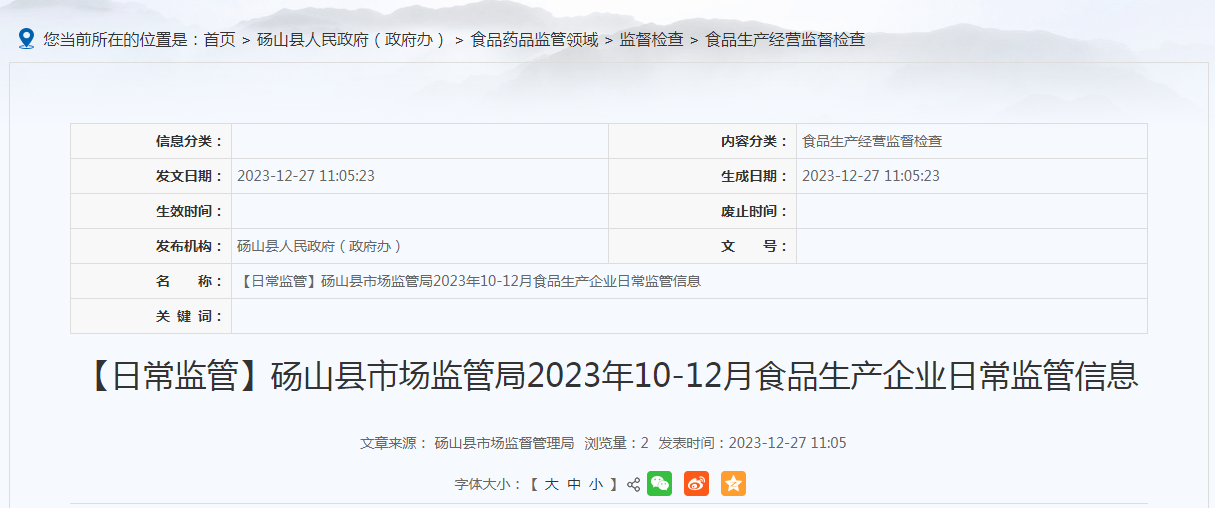
Task: Navigate to 监督检查 breadcrumb
Action: point(651,40)
